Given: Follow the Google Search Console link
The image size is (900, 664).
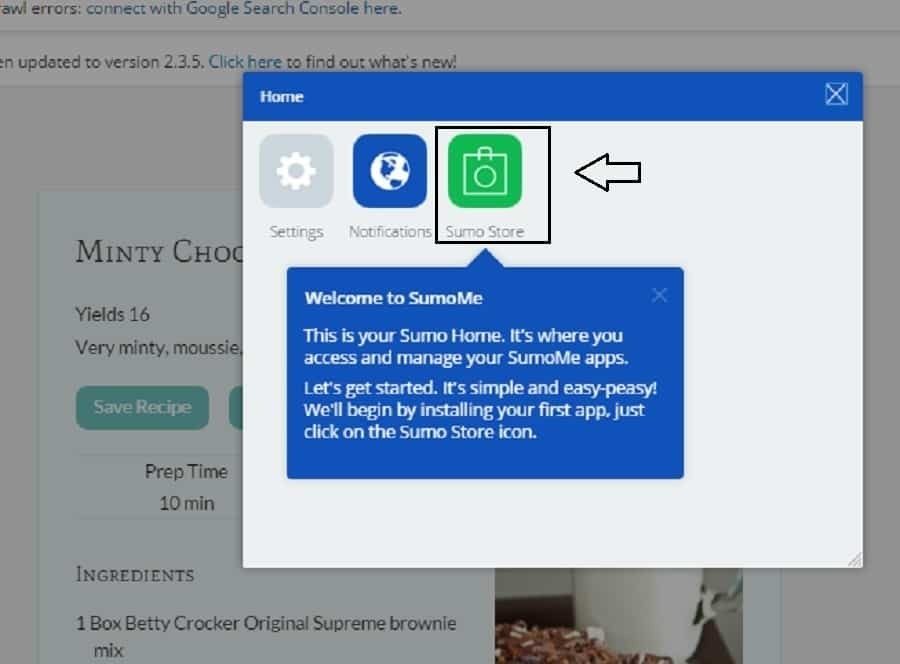Looking at the screenshot, I should tap(243, 8).
